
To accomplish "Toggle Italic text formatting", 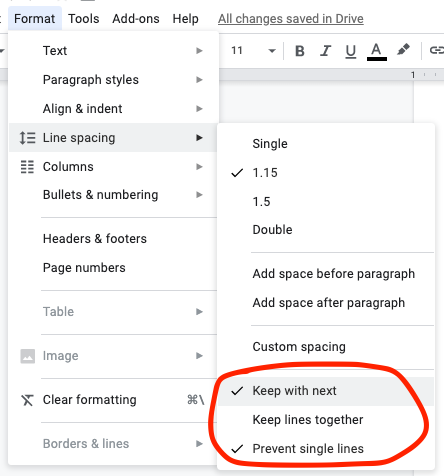I will [325, 51].
